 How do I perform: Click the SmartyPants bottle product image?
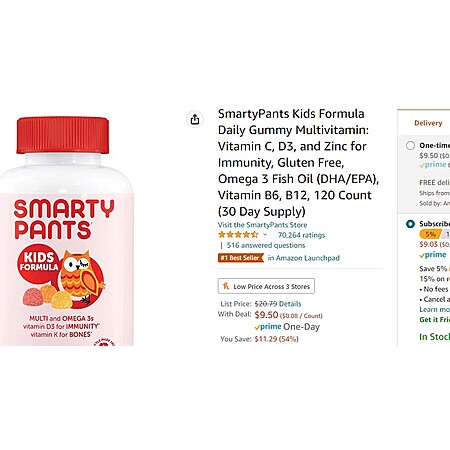tap(67, 231)
